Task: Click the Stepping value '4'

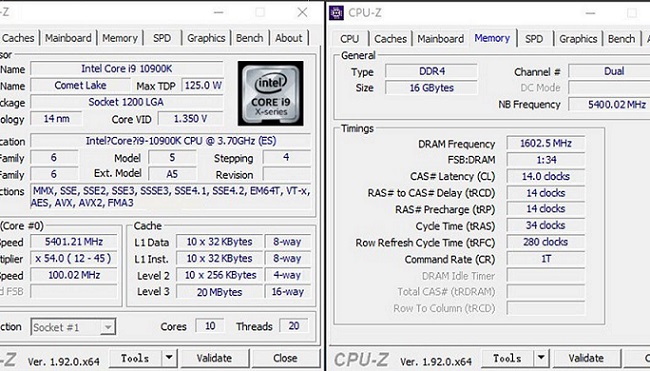Action: click(287, 158)
